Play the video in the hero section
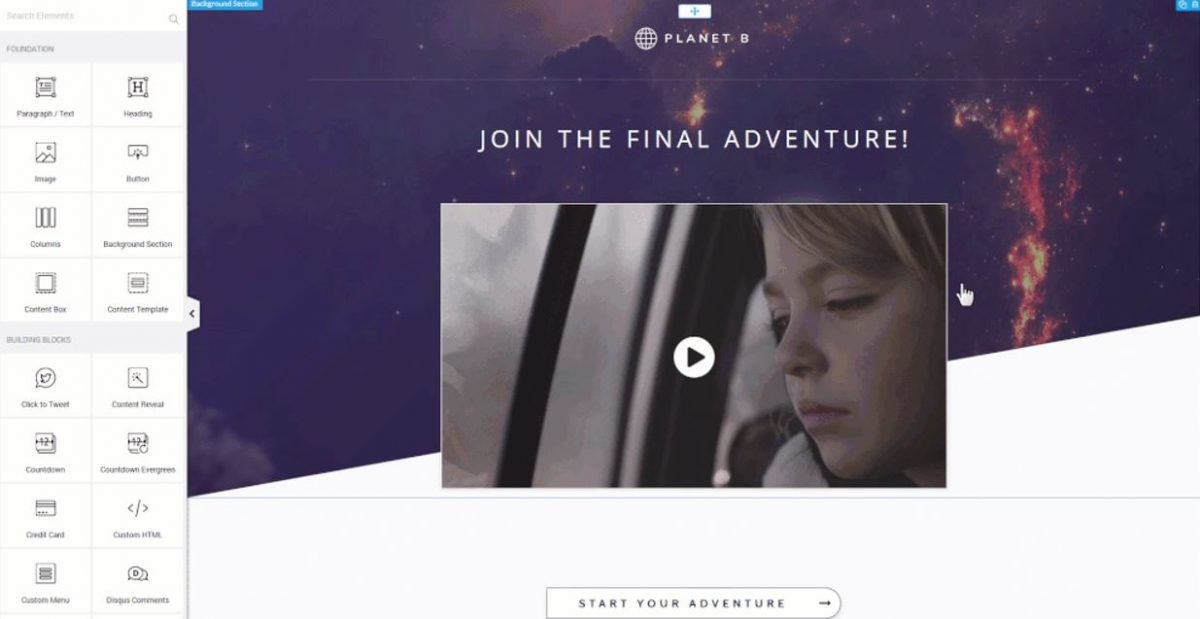The width and height of the screenshot is (1200, 619). pyautogui.click(x=694, y=357)
